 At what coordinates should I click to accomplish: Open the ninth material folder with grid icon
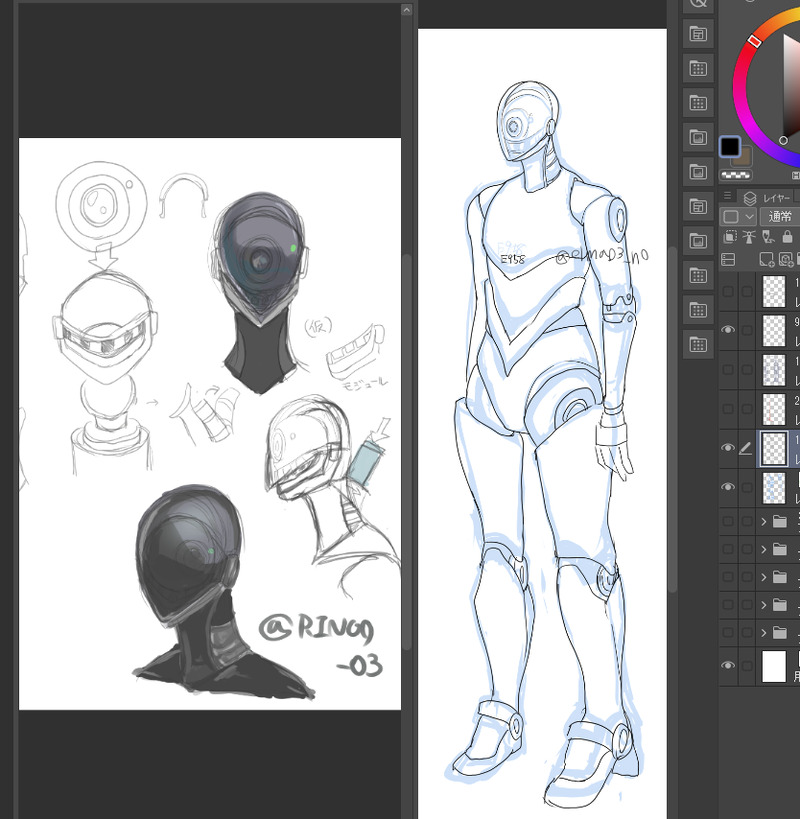point(698,310)
